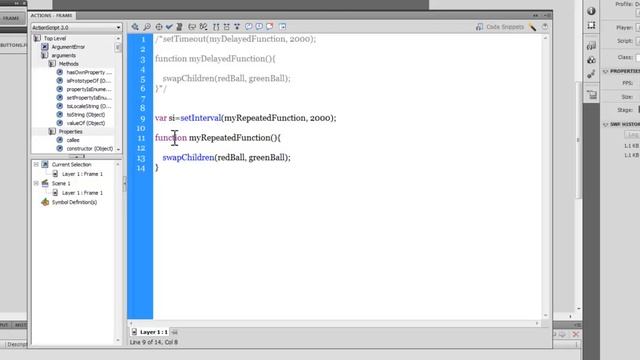
Task: Open the Actions panel options menu
Action: pyautogui.click(x=547, y=16)
